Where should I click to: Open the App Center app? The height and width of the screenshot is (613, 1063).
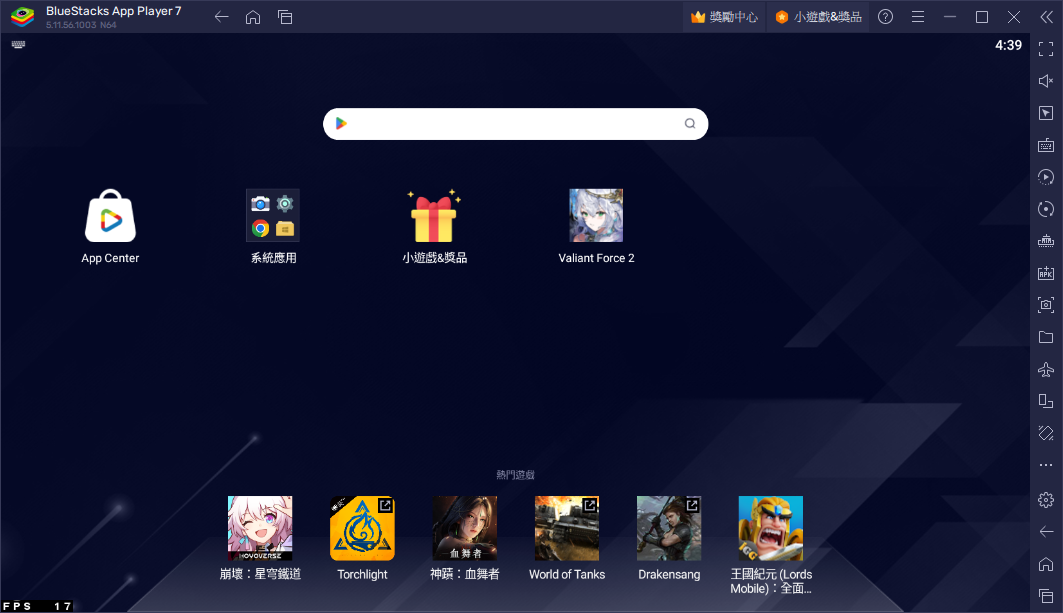point(111,216)
